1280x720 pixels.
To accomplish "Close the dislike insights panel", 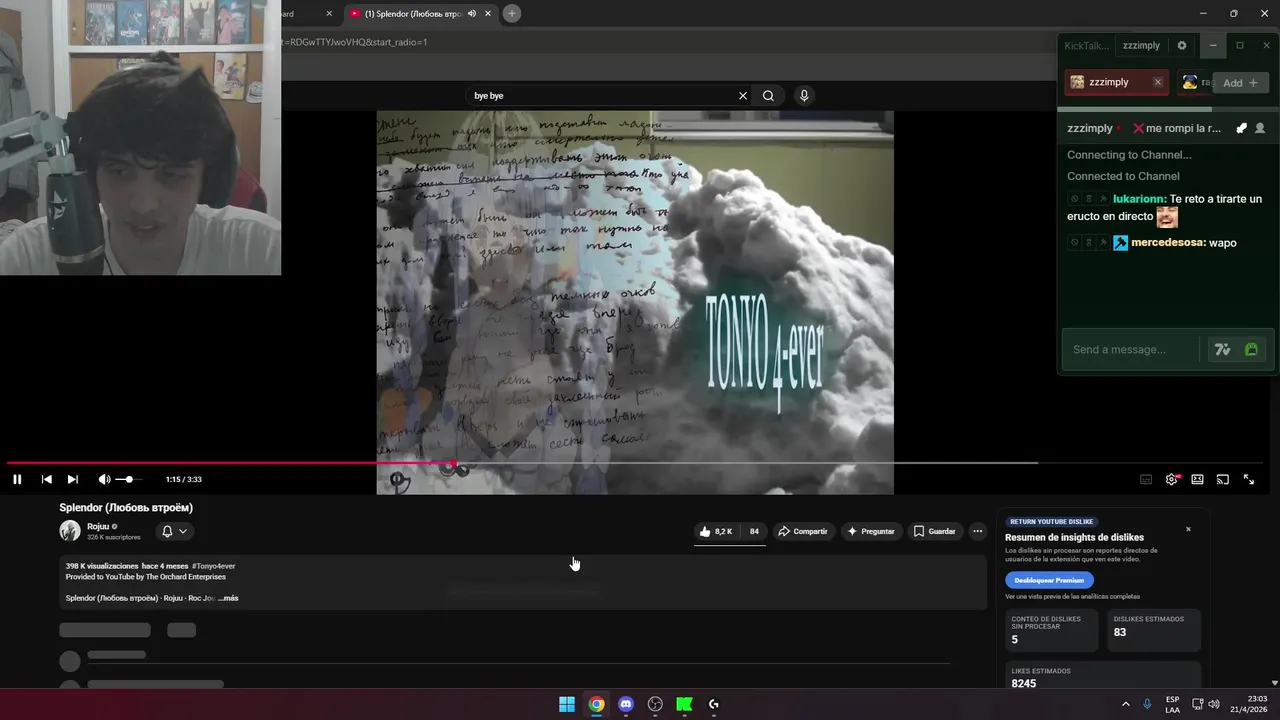I will [1188, 529].
